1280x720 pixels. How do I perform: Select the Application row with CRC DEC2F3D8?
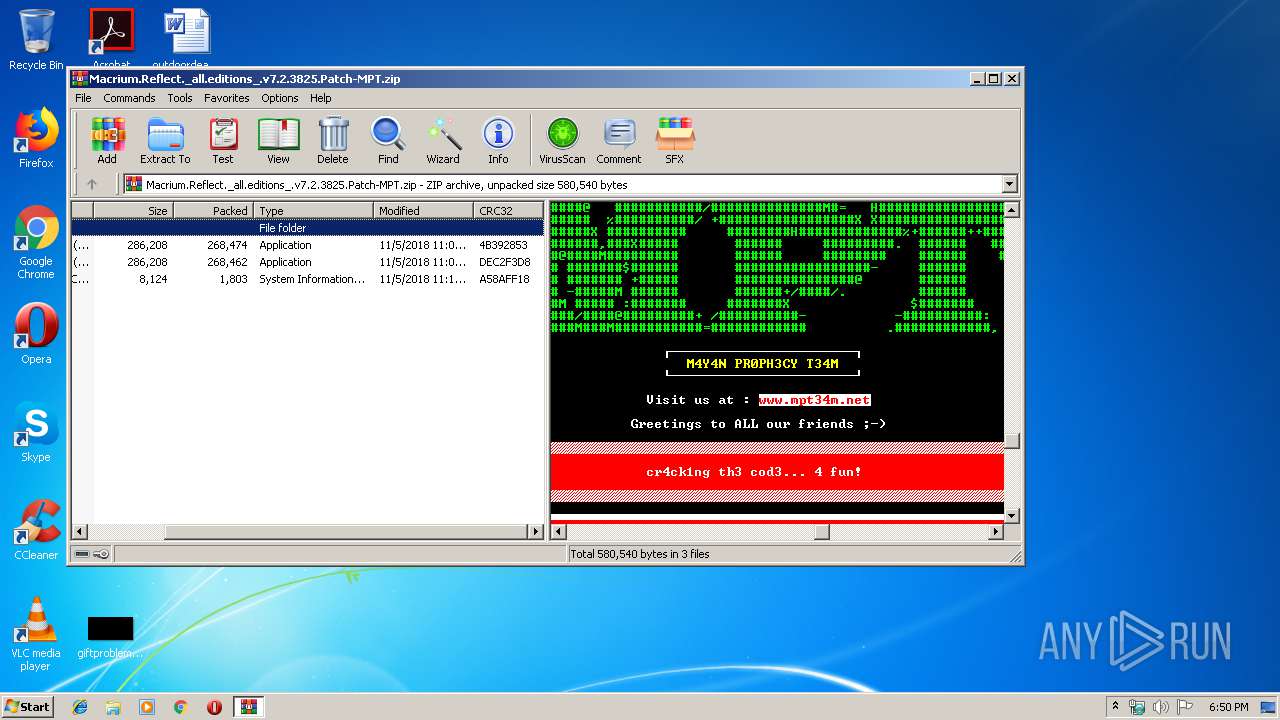[307, 262]
